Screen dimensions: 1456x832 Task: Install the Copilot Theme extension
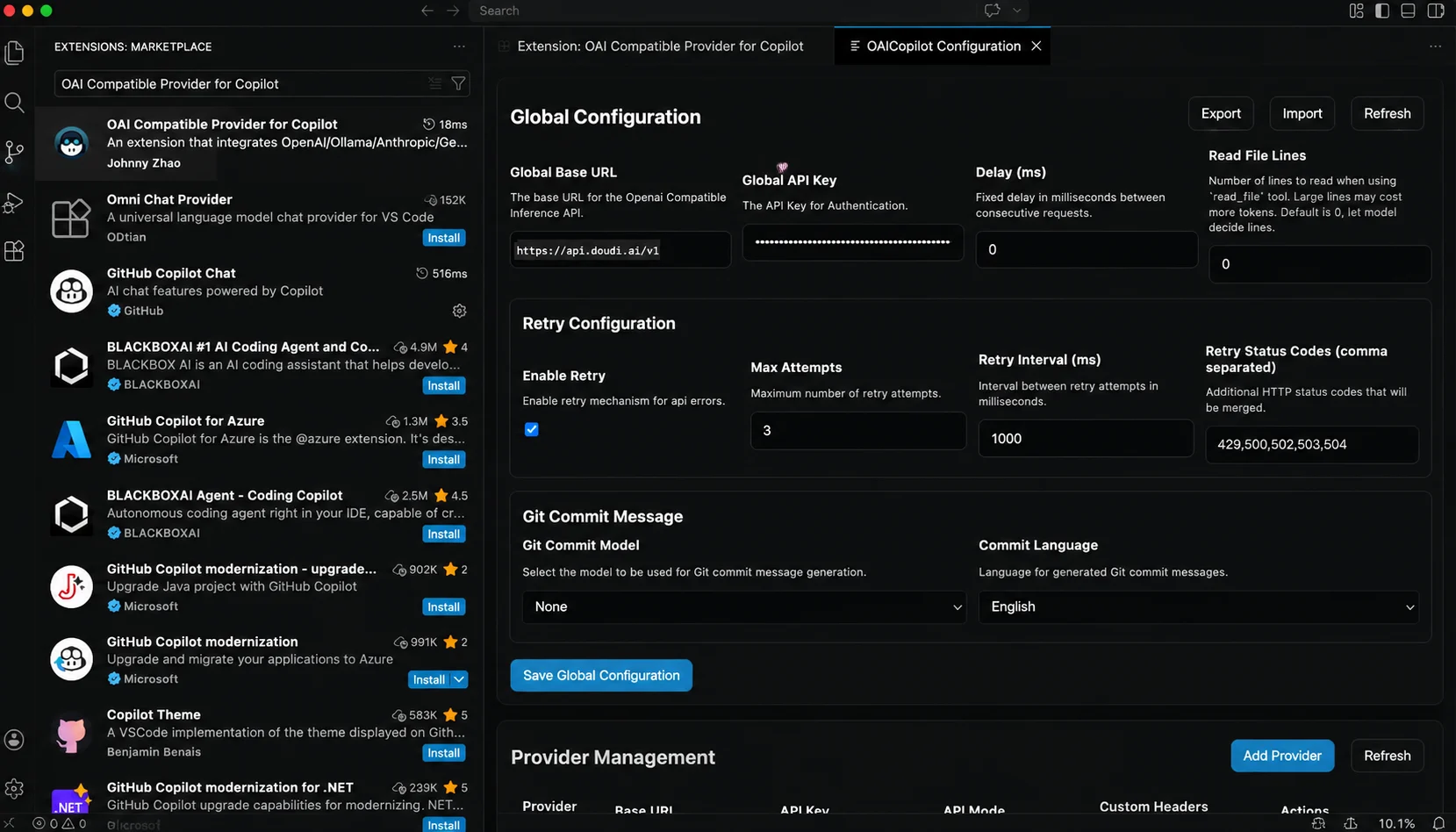pyautogui.click(x=444, y=753)
